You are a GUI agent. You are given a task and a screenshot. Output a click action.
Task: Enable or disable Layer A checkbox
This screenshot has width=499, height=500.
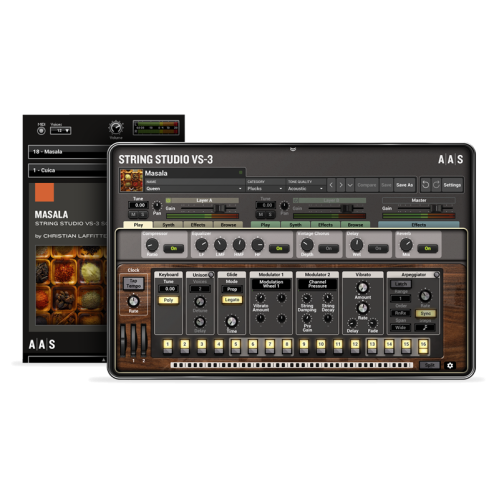(x=168, y=201)
